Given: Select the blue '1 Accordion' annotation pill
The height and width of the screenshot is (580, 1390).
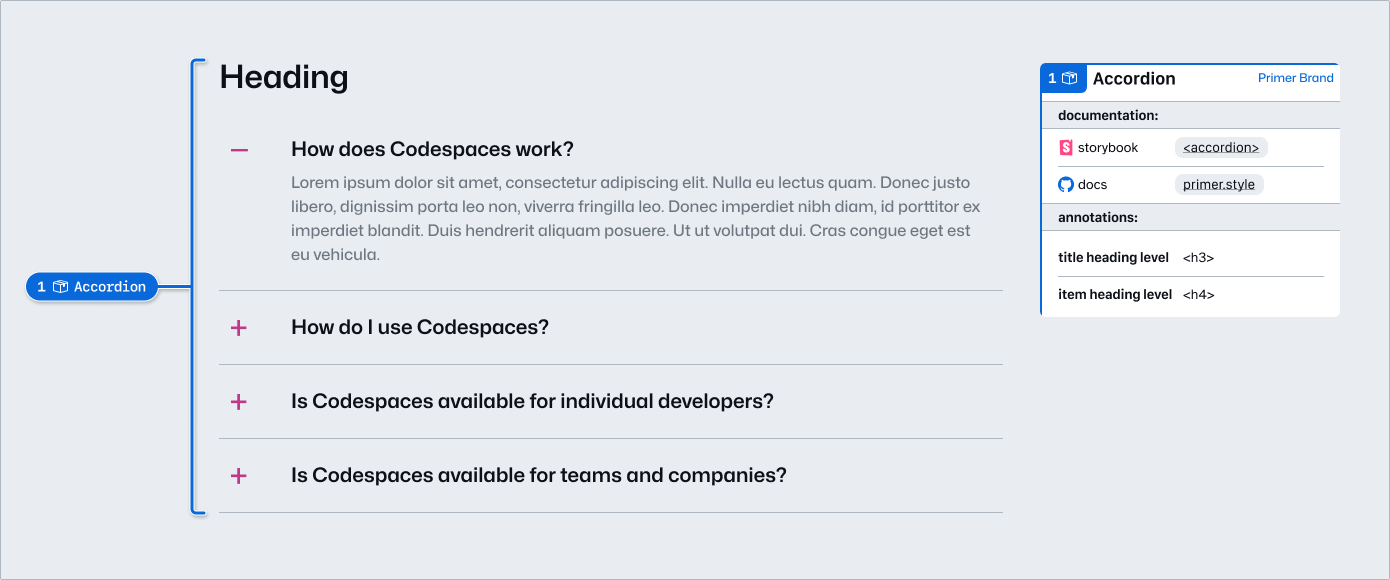Looking at the screenshot, I should click(92, 287).
